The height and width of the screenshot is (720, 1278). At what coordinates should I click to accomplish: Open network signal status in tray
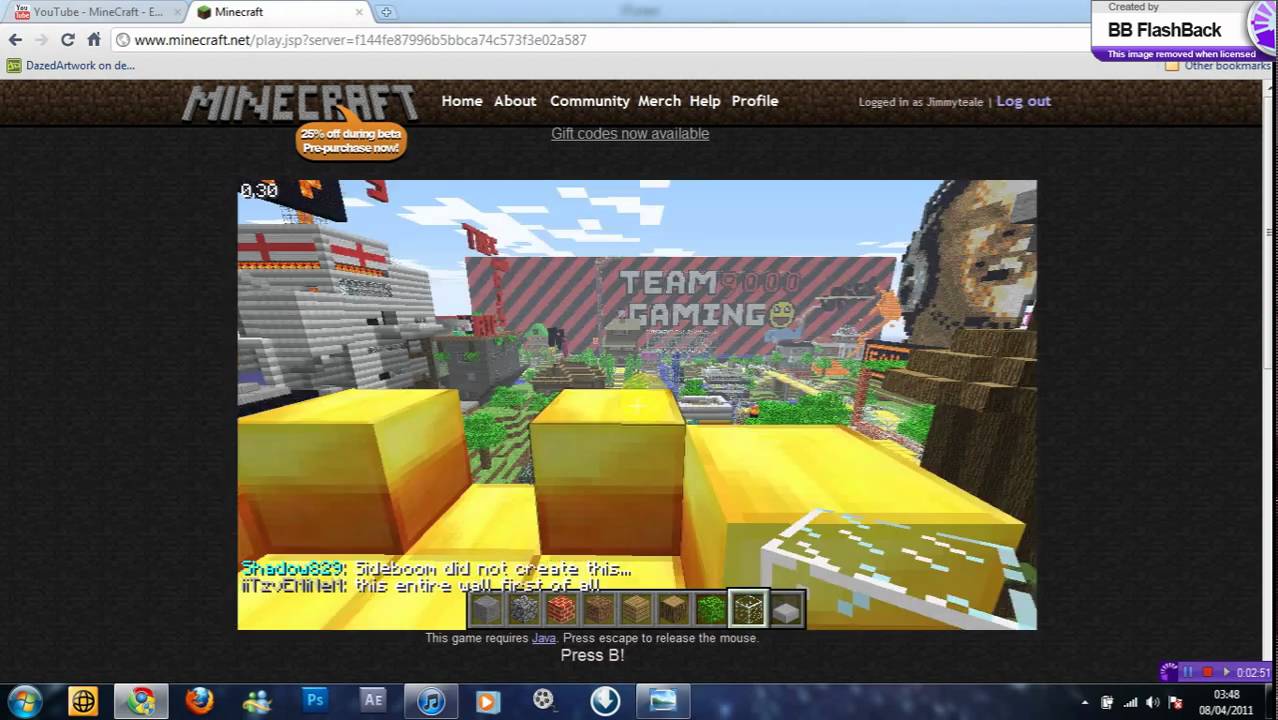(1131, 702)
